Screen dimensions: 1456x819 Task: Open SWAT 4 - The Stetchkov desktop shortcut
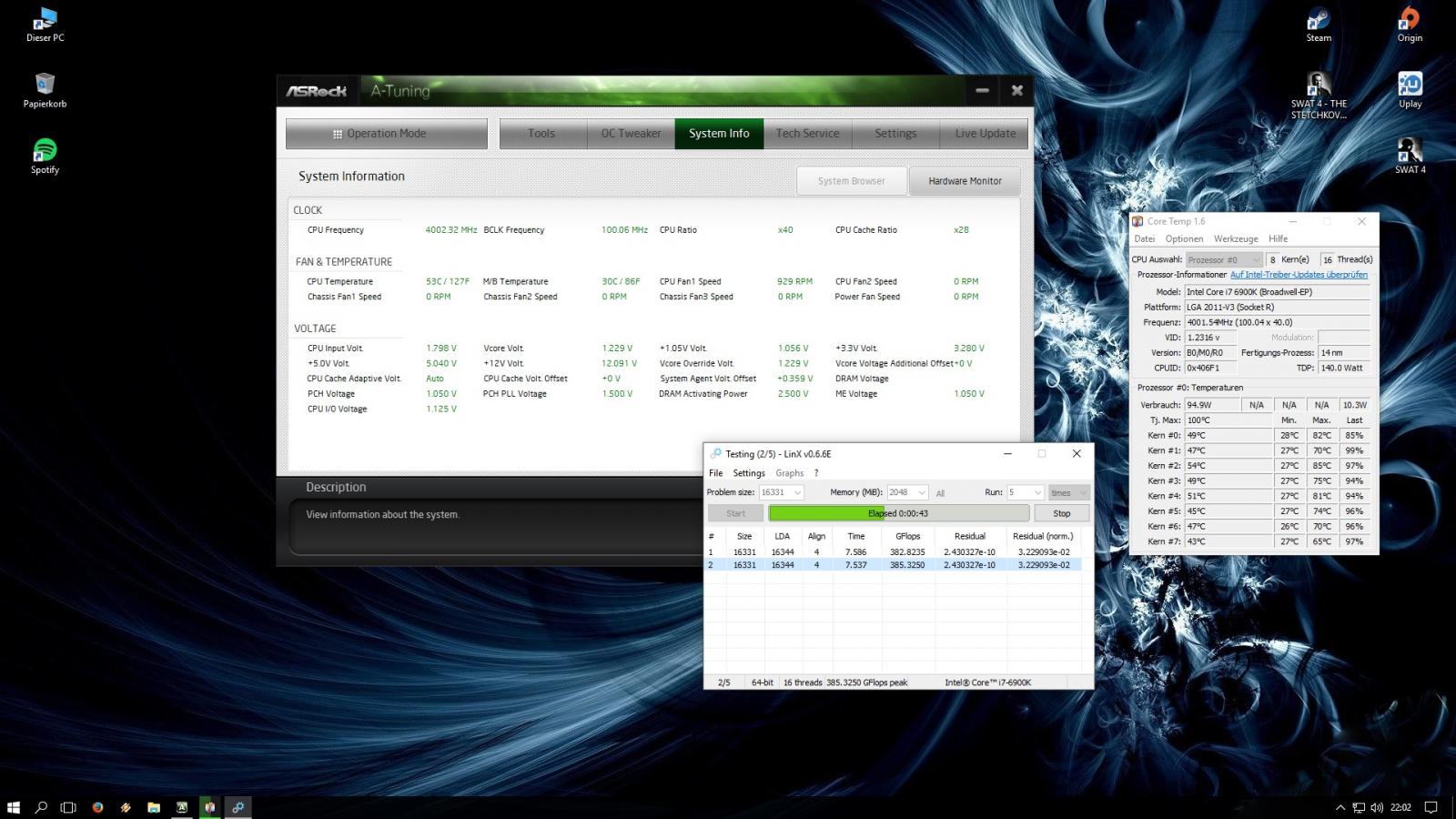click(x=1319, y=96)
